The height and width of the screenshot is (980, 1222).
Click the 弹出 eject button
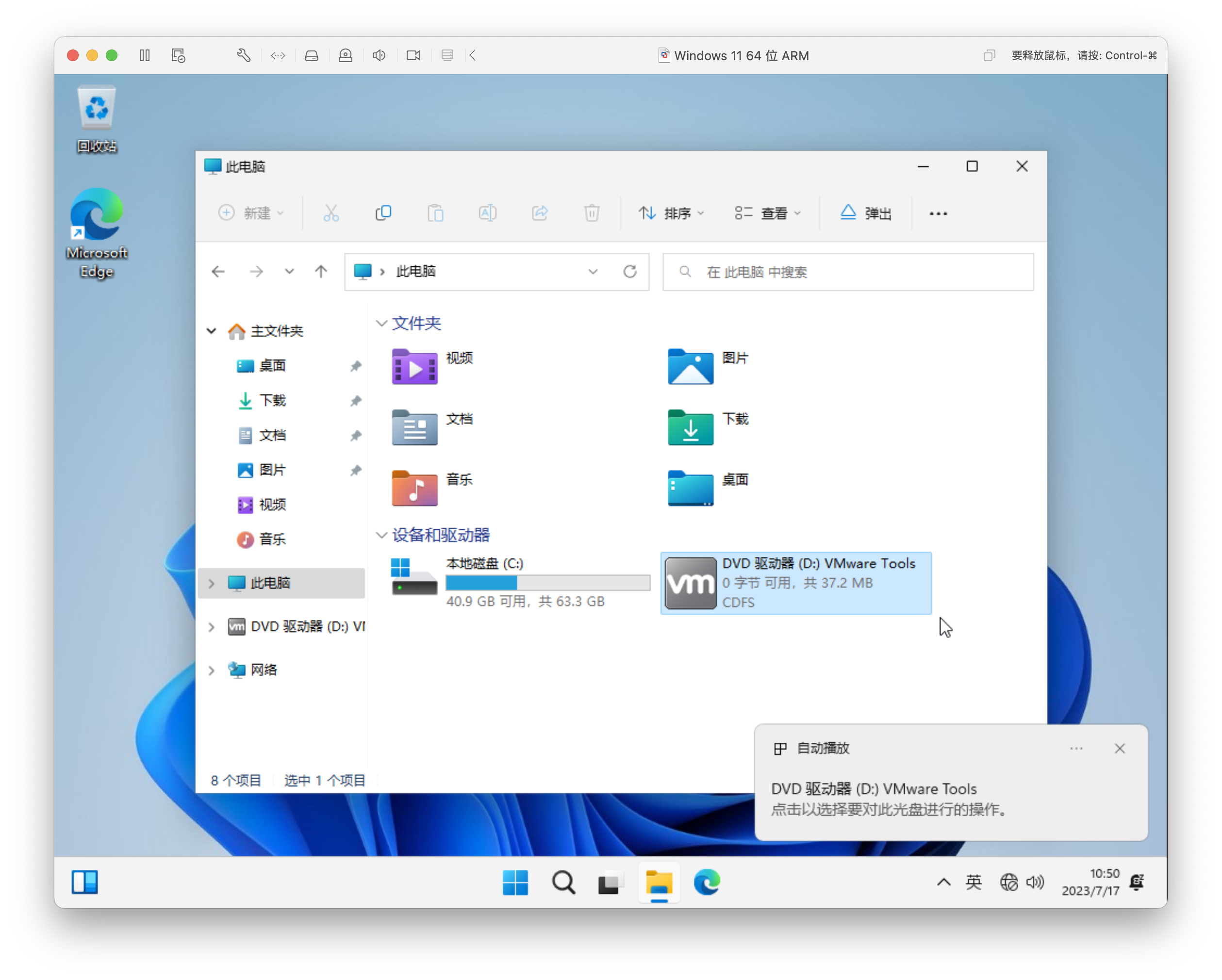[x=865, y=213]
